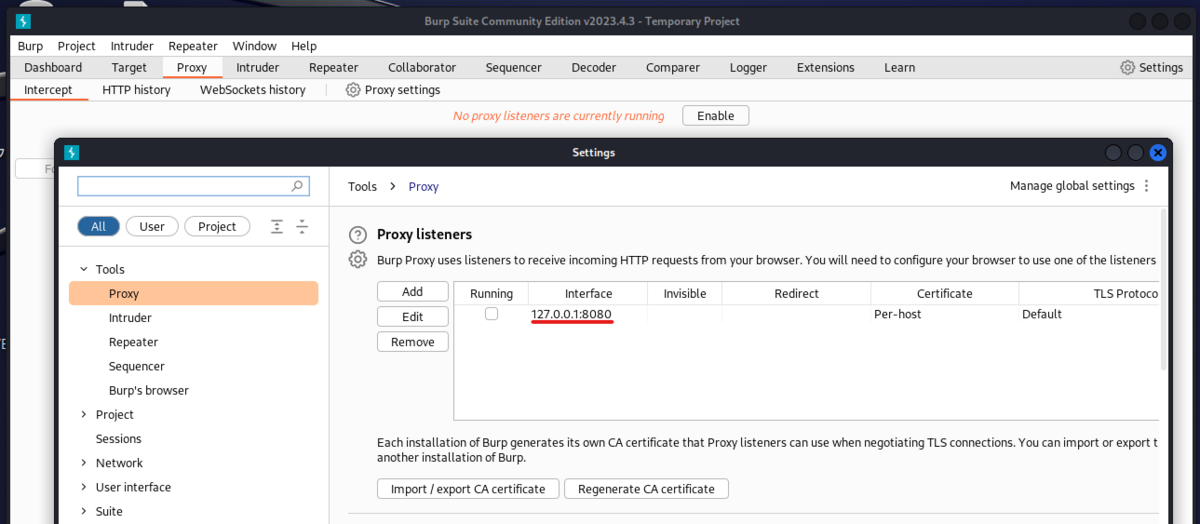Image resolution: width=1200 pixels, height=524 pixels.
Task: Expand the Suite tree node
Action: [x=84, y=511]
